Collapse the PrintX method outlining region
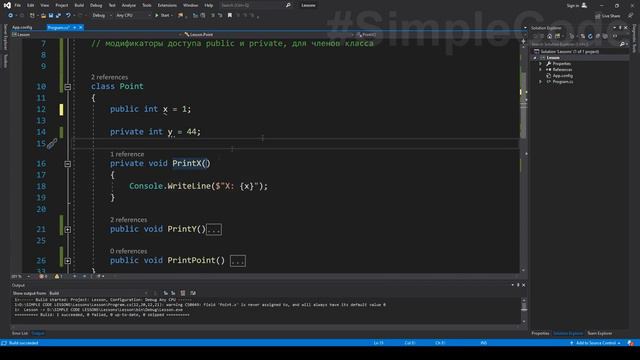Screen dimensions: 640x360 coord(68,164)
